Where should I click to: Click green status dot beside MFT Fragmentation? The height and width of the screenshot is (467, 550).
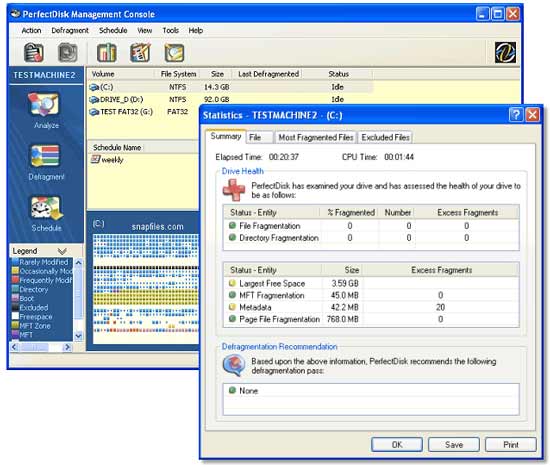point(232,295)
